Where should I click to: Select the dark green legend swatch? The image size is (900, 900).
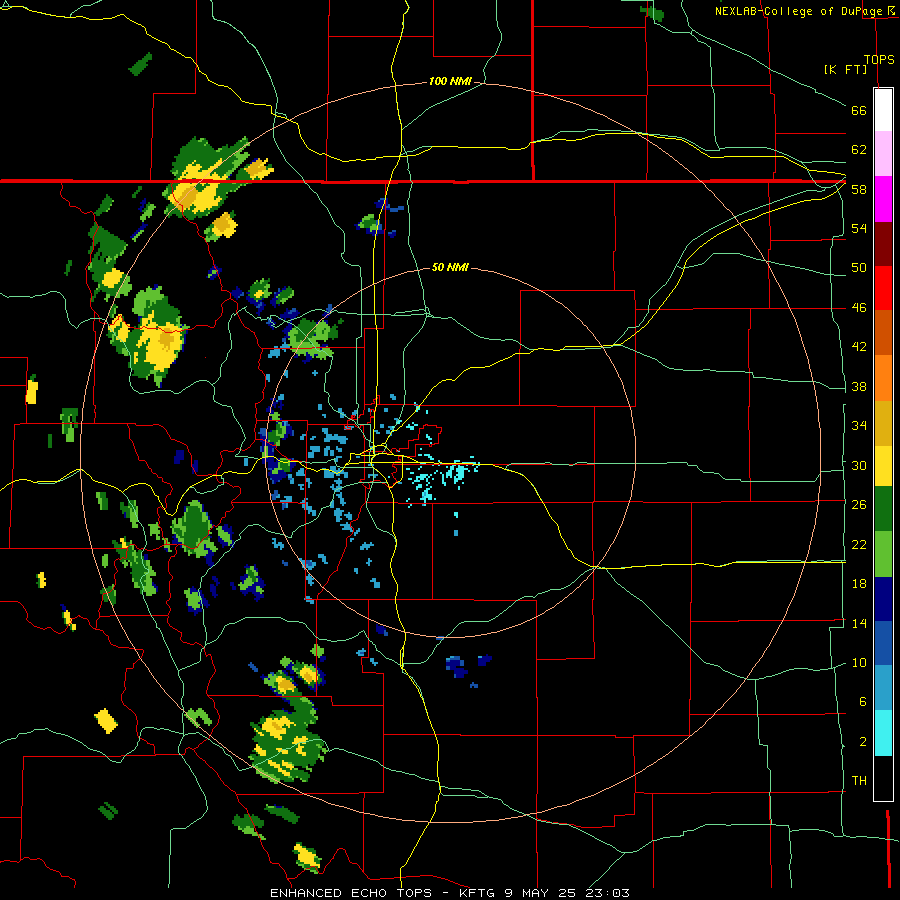tap(883, 509)
